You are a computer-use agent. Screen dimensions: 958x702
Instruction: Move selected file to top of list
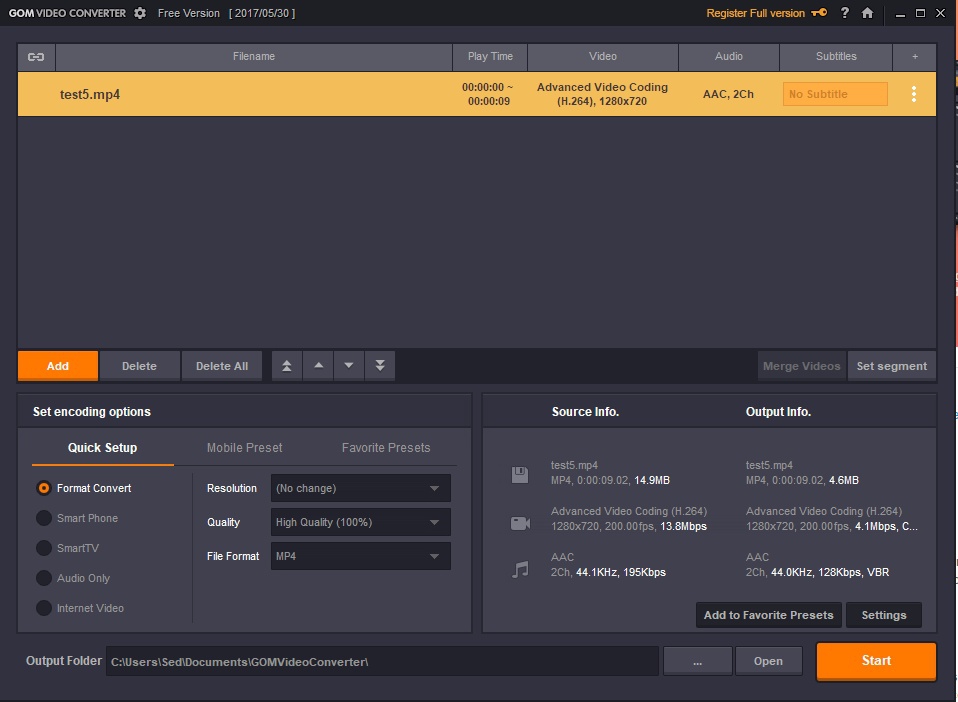[x=287, y=366]
